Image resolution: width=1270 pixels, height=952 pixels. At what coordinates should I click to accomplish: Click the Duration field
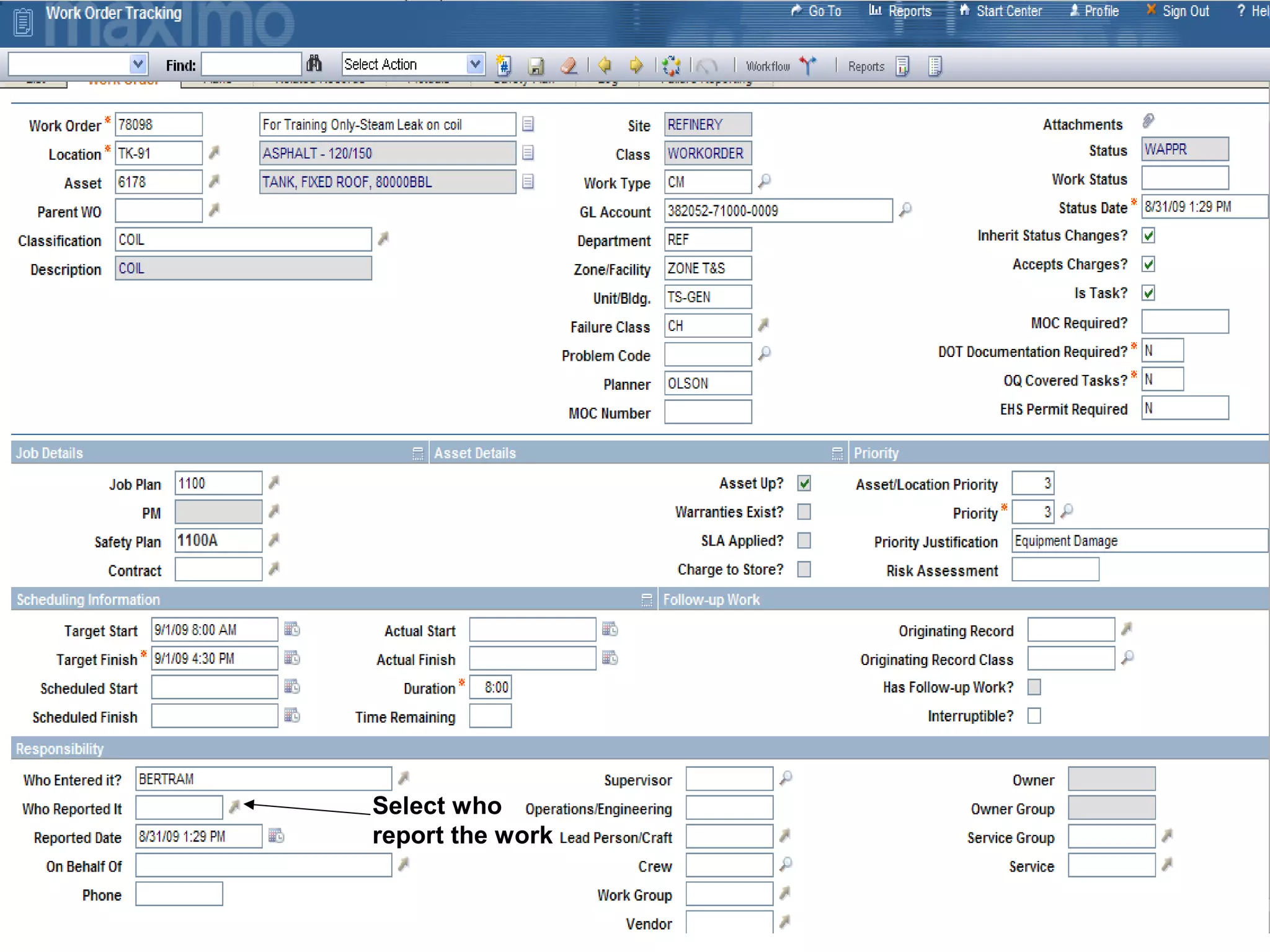point(491,687)
